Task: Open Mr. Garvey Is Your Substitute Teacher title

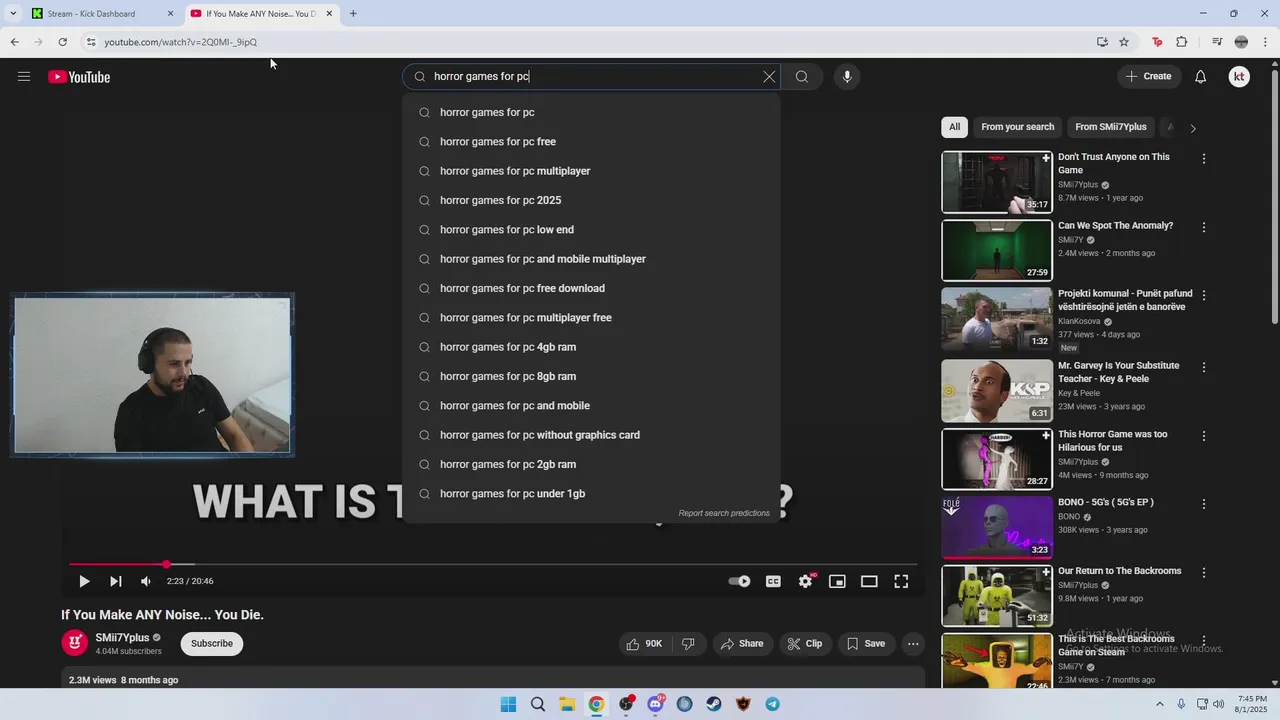Action: [1118, 372]
